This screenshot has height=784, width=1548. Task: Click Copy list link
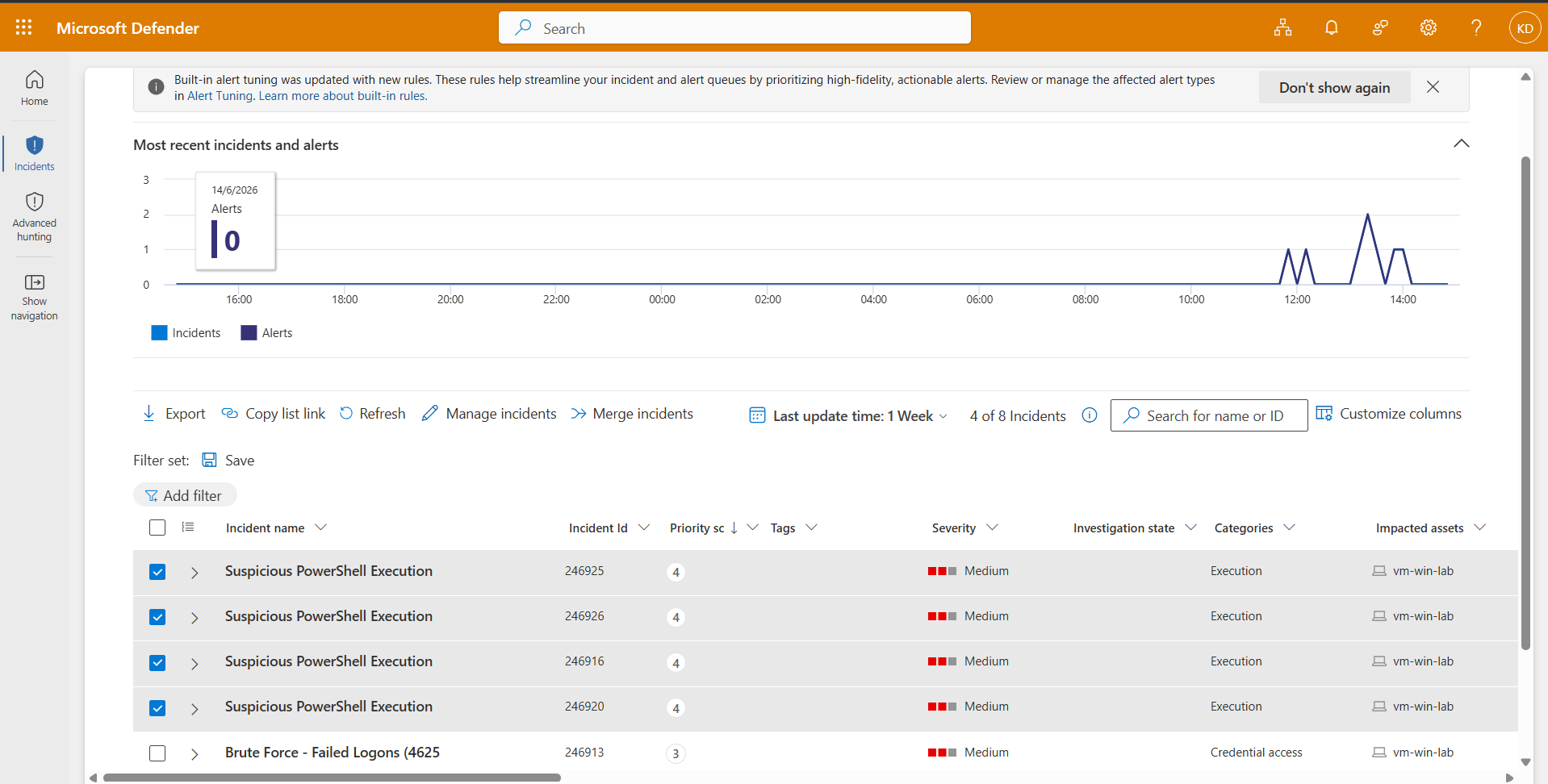274,414
